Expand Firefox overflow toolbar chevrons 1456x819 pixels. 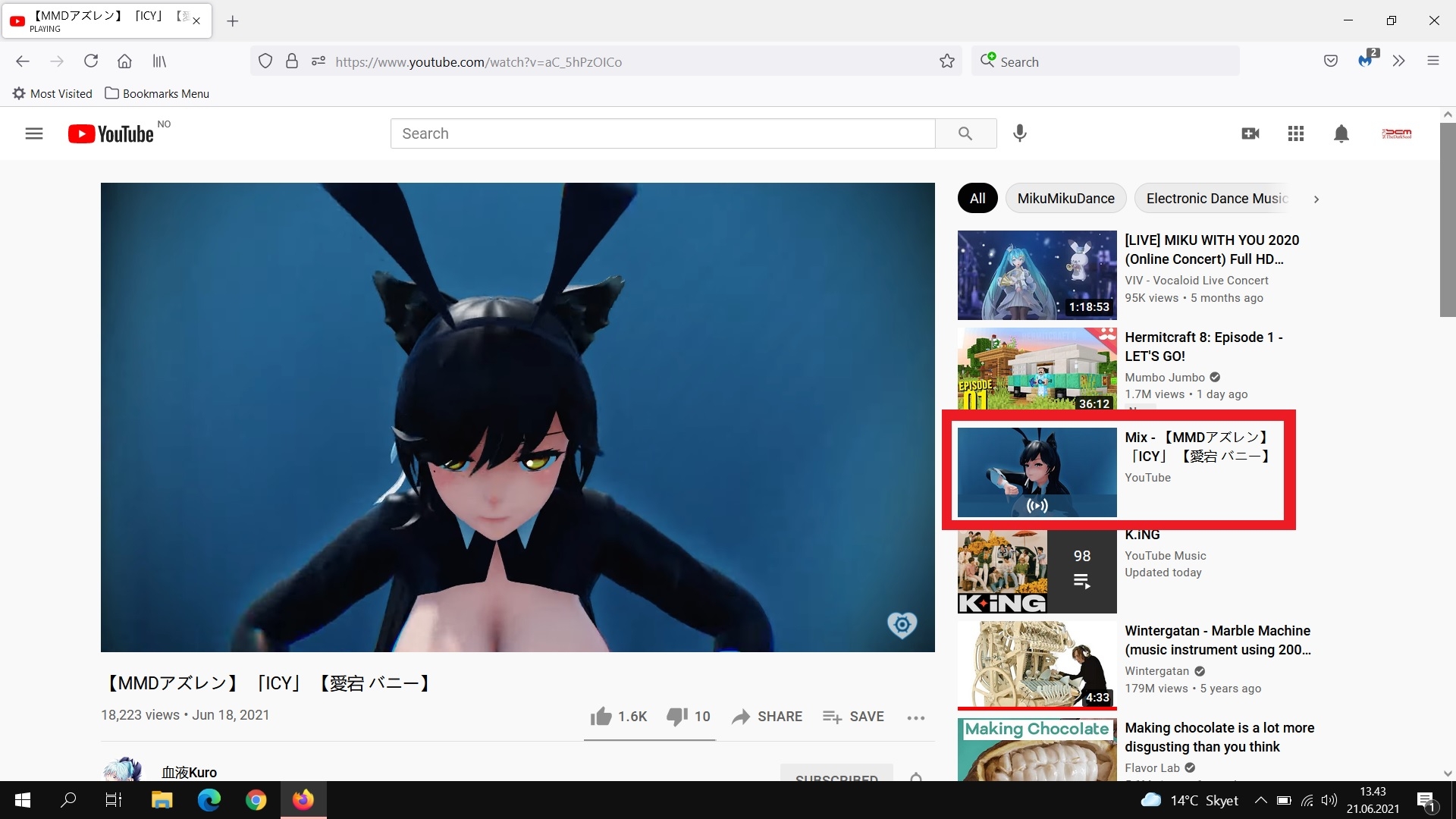[x=1399, y=61]
